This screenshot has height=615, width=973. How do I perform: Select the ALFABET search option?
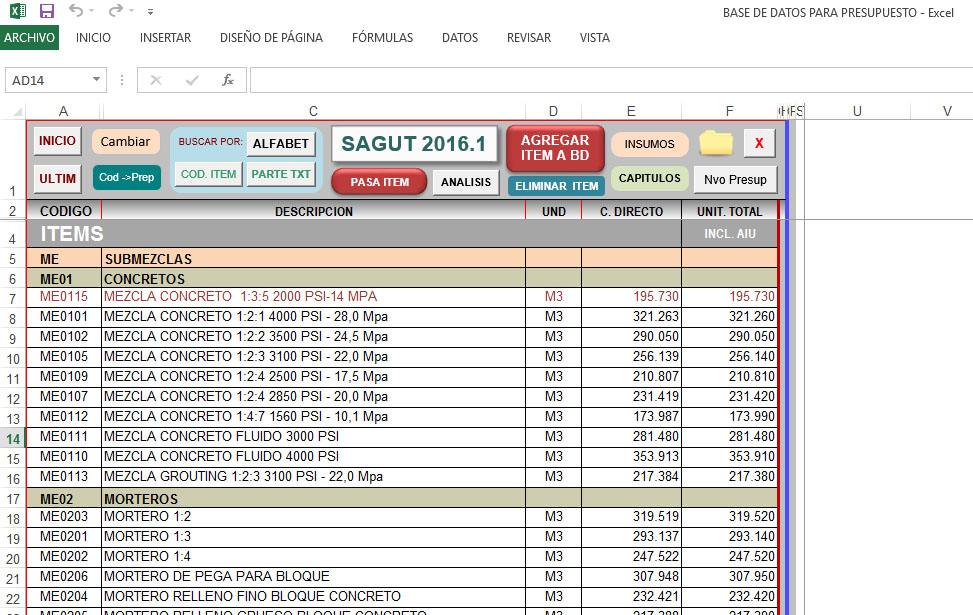tap(281, 143)
